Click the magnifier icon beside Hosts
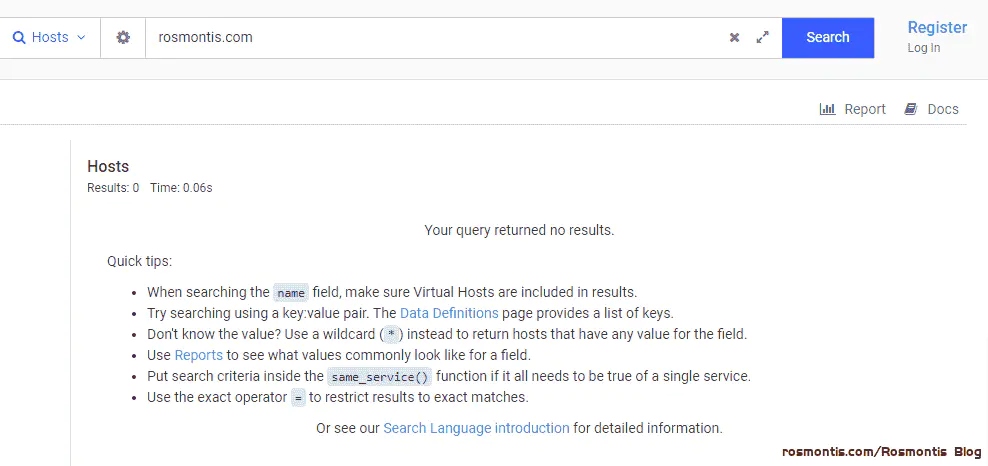The width and height of the screenshot is (988, 466). 19,38
